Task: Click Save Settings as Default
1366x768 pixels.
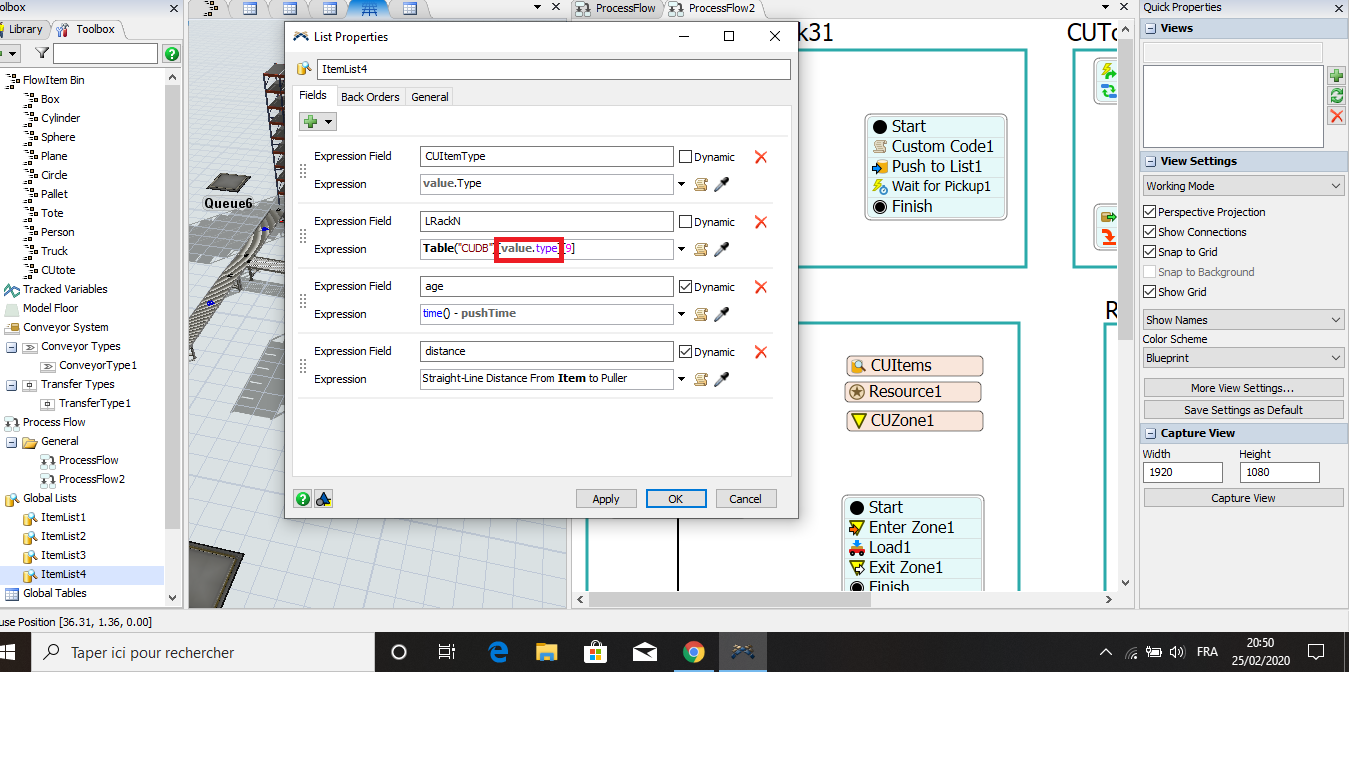Action: click(1243, 410)
